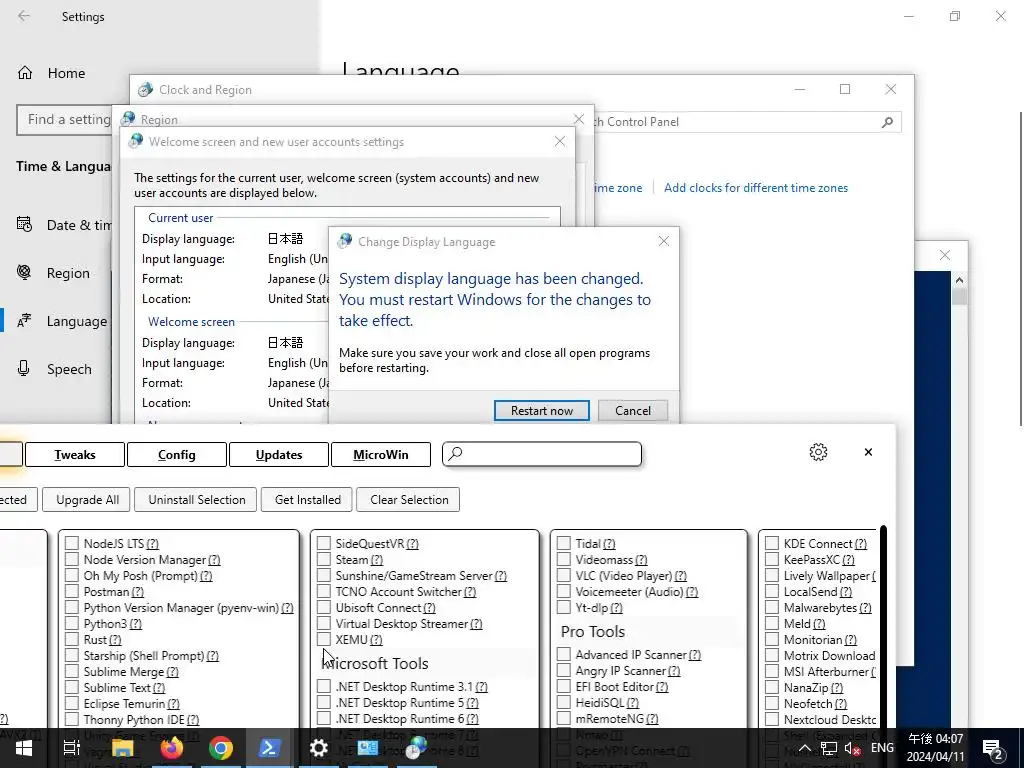Open Language page in Settings sidebar

tap(61, 321)
